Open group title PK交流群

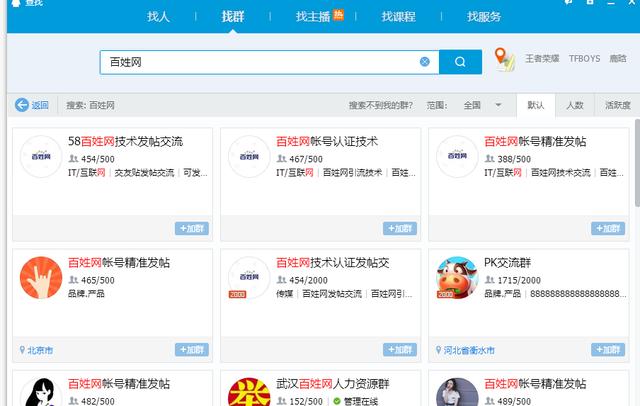pyautogui.click(x=507, y=263)
